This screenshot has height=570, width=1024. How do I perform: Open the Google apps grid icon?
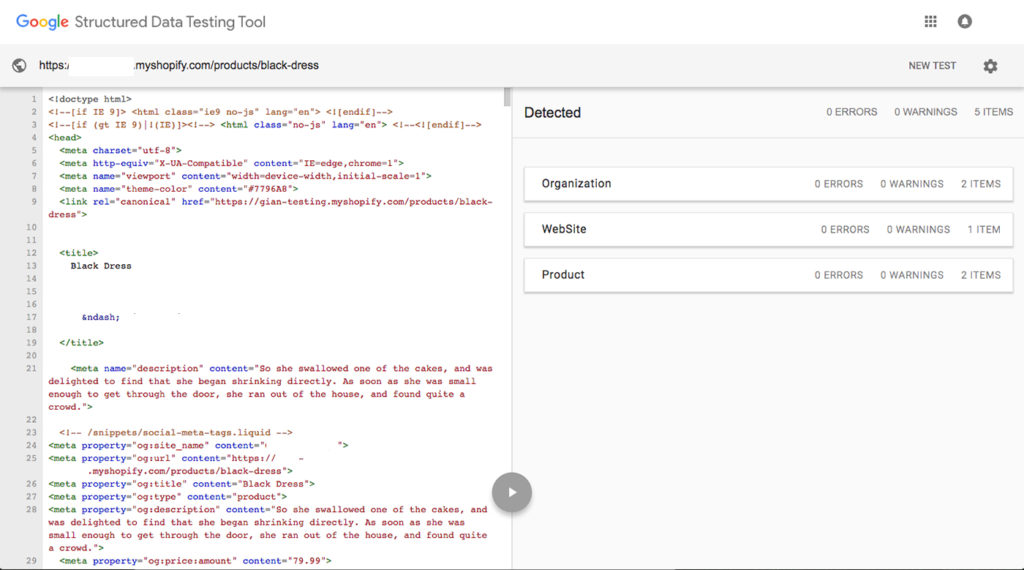point(931,22)
